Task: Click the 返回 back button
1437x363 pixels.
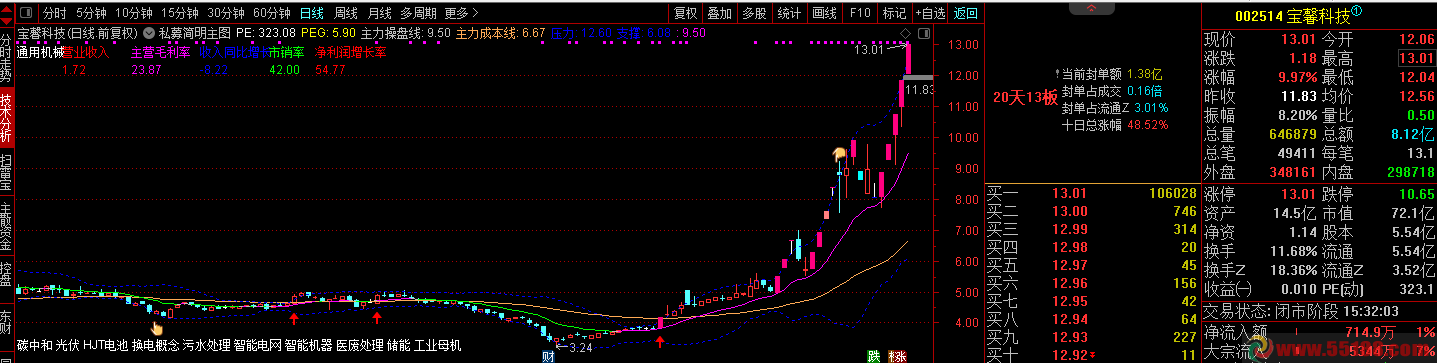Action: [x=965, y=13]
